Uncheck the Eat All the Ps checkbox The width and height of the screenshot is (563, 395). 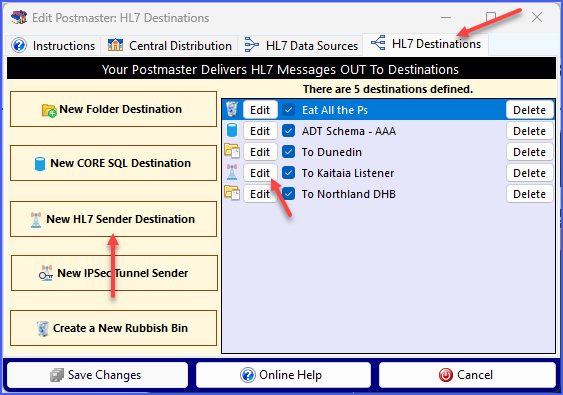pos(288,110)
